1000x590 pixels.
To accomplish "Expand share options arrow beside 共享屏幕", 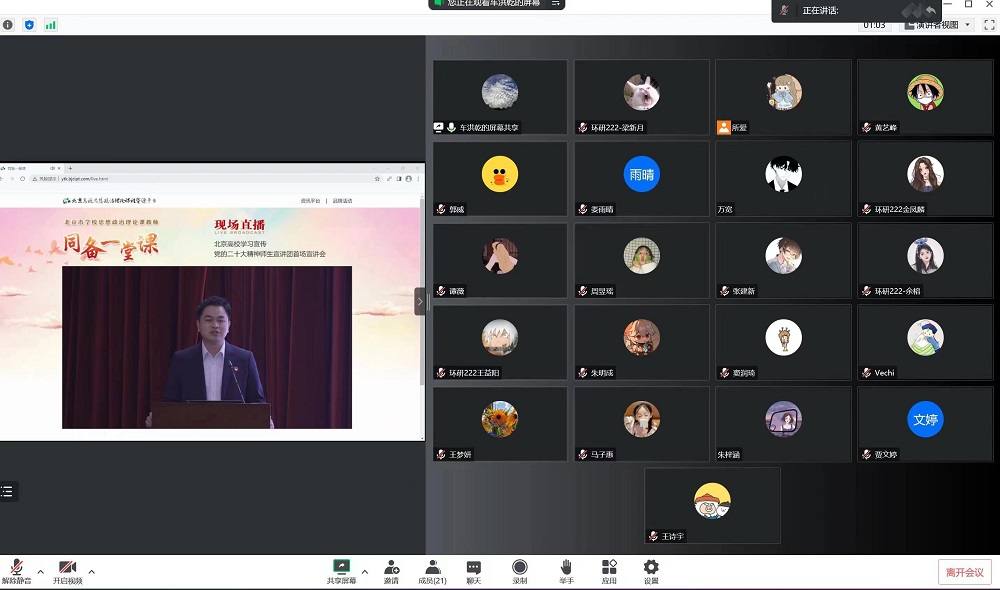I will pyautogui.click(x=365, y=572).
